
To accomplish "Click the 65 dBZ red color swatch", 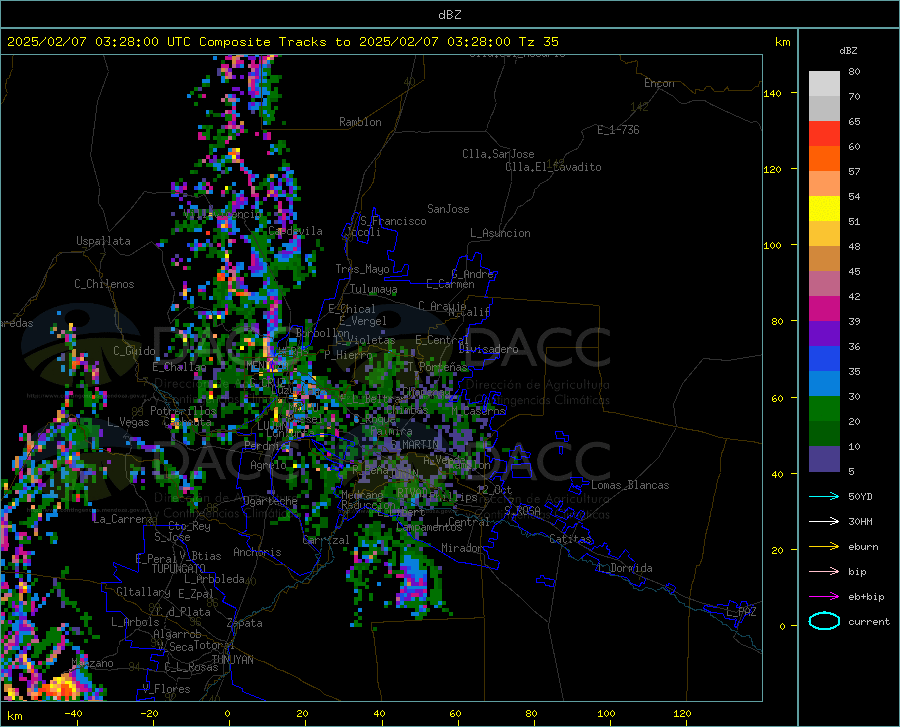I will pos(824,133).
